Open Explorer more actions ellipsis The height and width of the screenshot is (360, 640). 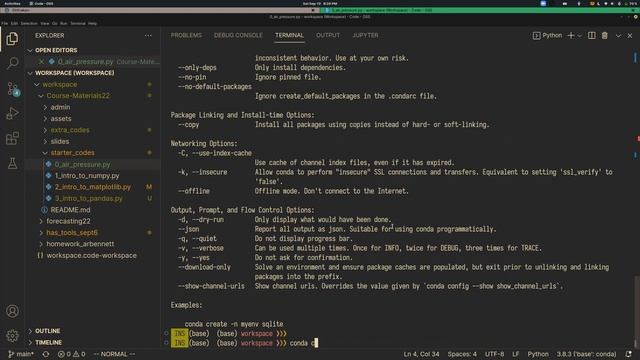point(148,36)
